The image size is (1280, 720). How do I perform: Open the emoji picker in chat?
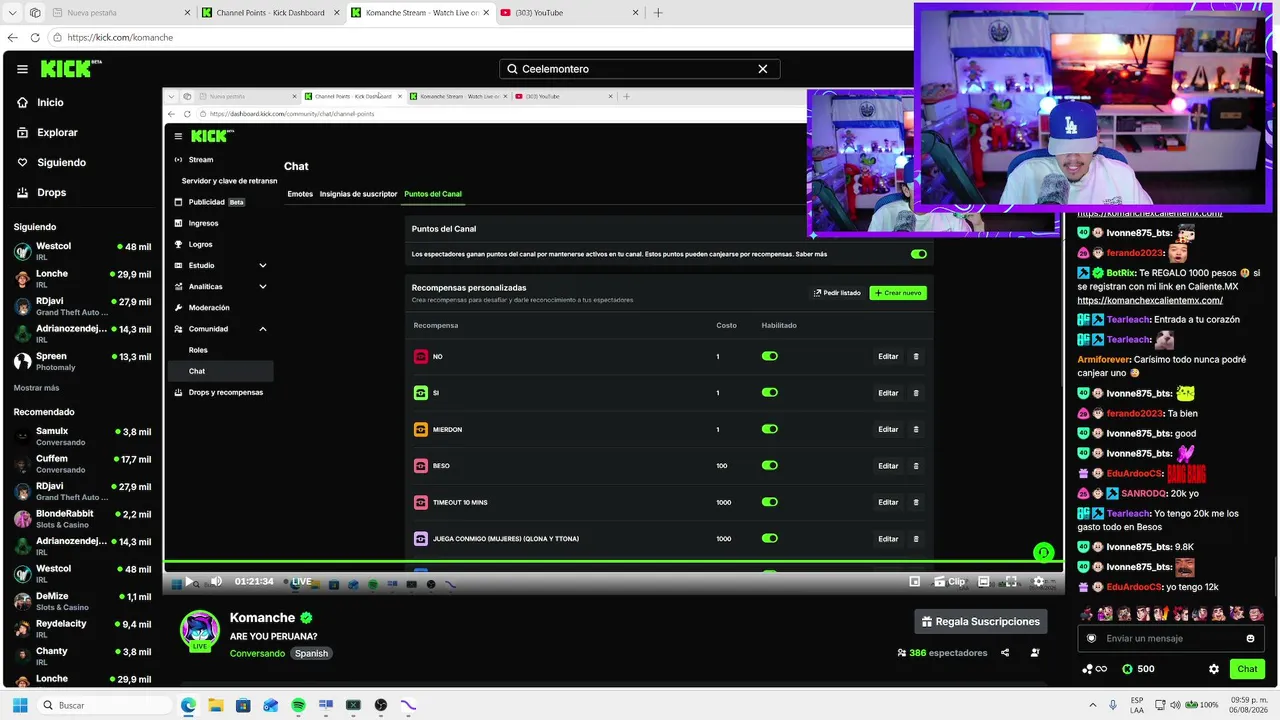(x=1250, y=638)
